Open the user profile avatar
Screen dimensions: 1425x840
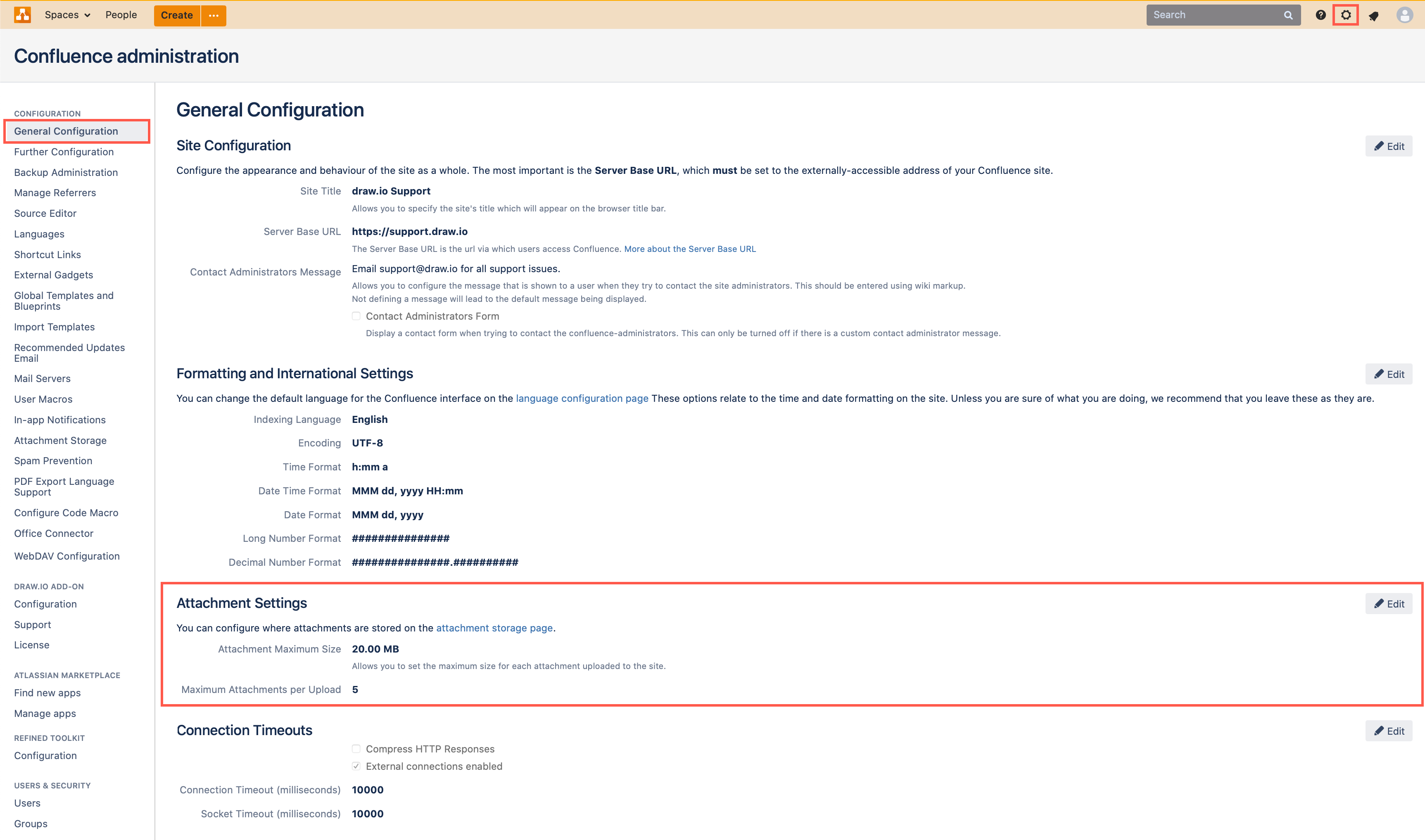pos(1405,15)
